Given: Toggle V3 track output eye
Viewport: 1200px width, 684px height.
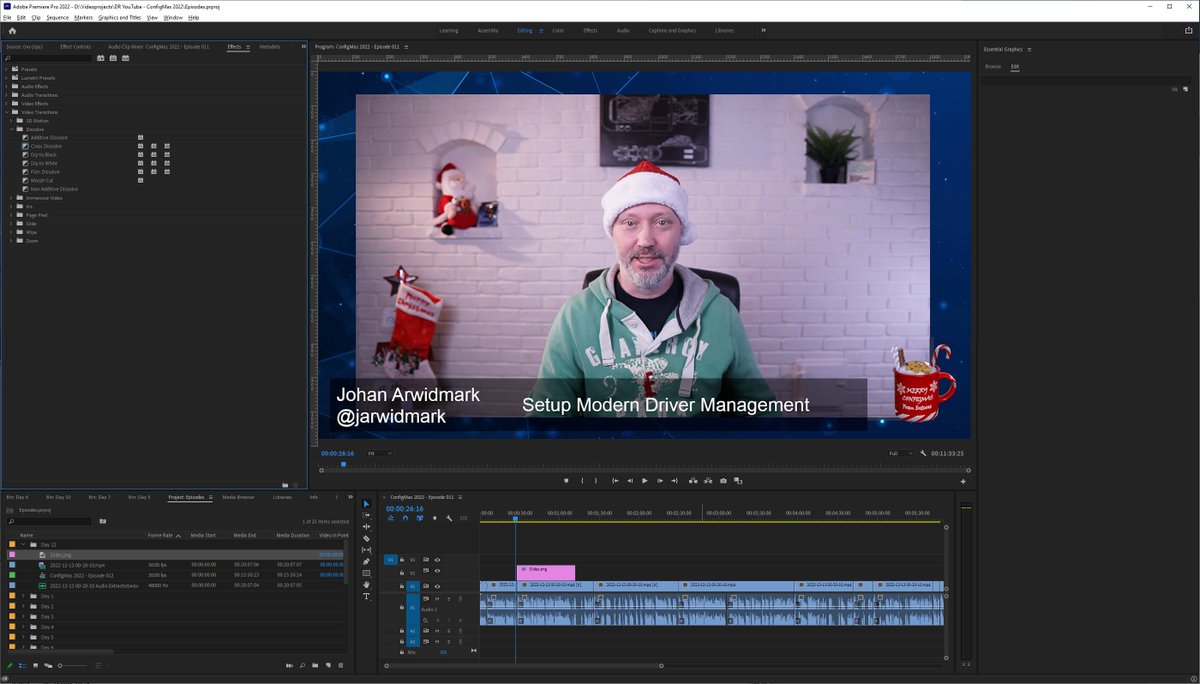Looking at the screenshot, I should (437, 560).
